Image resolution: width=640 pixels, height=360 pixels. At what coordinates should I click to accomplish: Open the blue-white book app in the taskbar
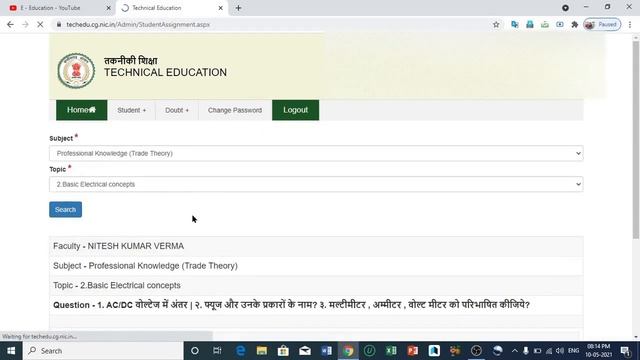point(434,351)
